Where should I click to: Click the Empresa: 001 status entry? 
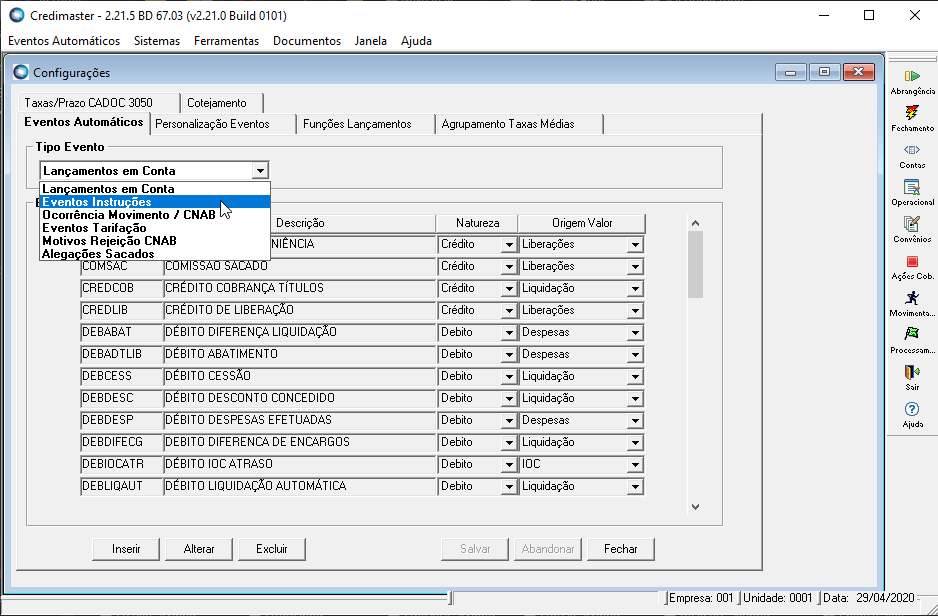pyautogui.click(x=701, y=598)
